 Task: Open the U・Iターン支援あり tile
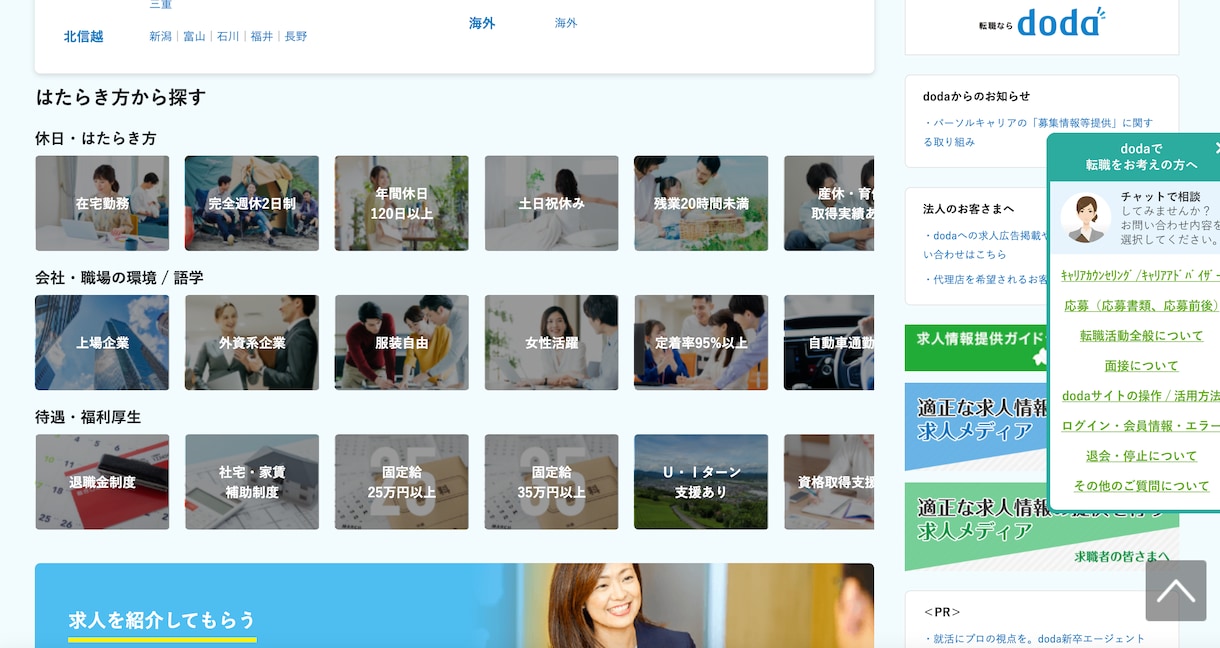701,482
